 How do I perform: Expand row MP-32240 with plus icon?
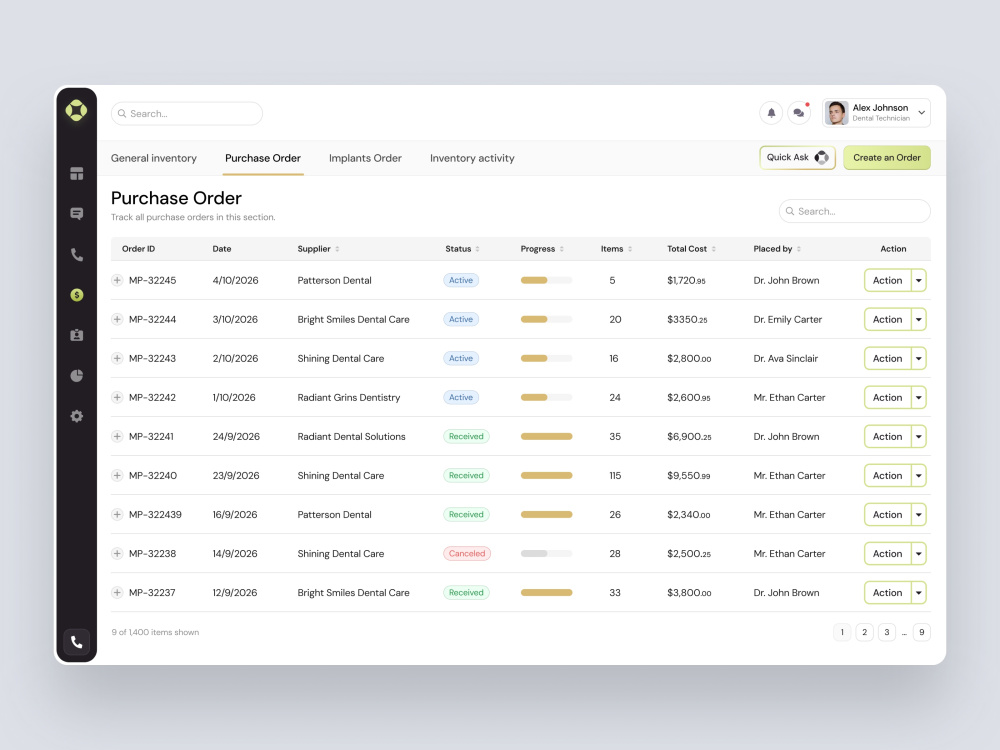117,475
